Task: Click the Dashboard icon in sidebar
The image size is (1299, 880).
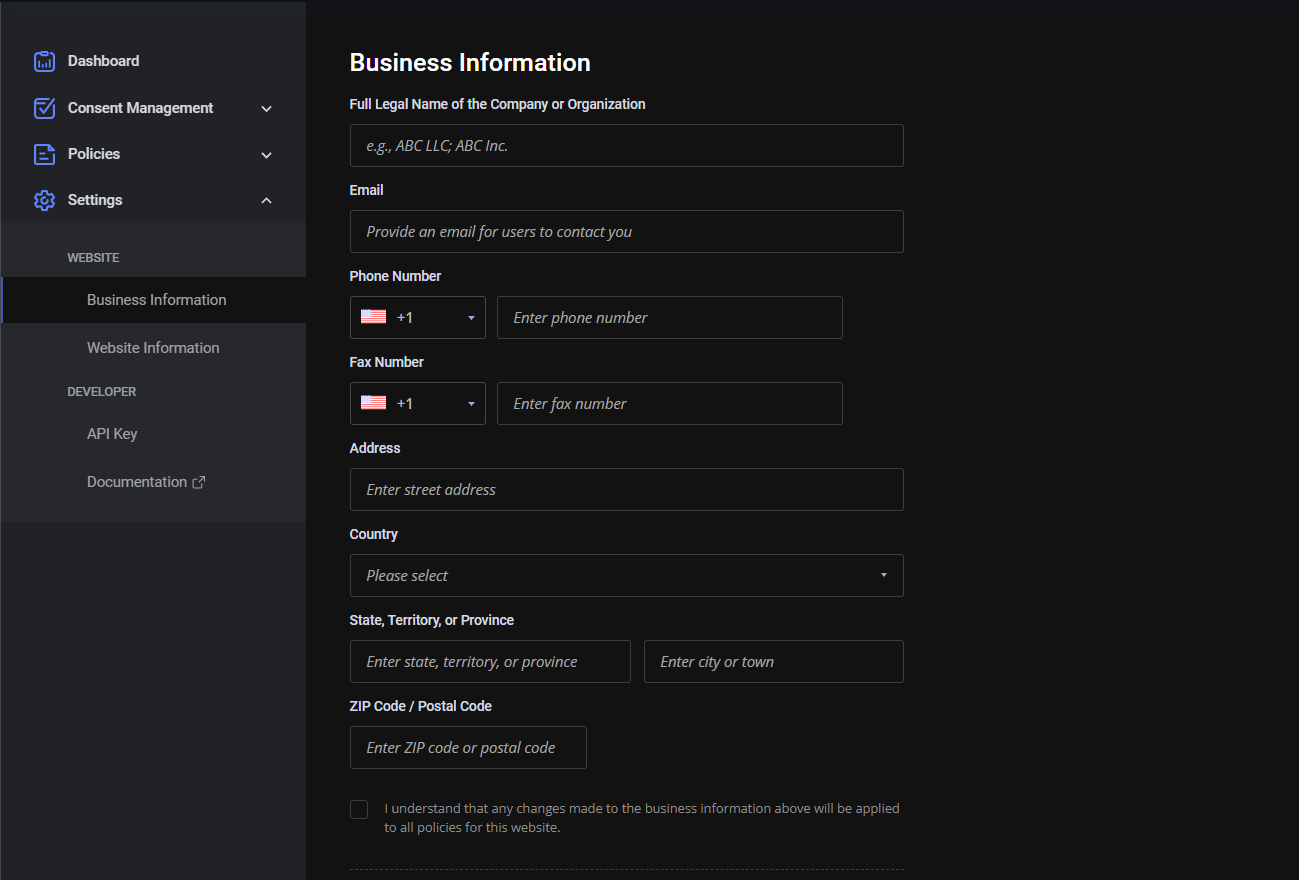Action: pos(44,61)
